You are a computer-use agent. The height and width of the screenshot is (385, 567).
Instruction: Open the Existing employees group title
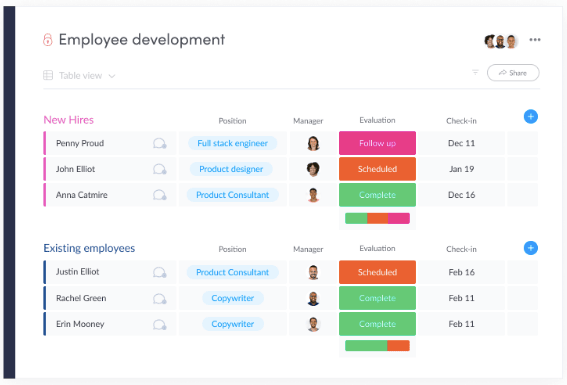tap(89, 248)
